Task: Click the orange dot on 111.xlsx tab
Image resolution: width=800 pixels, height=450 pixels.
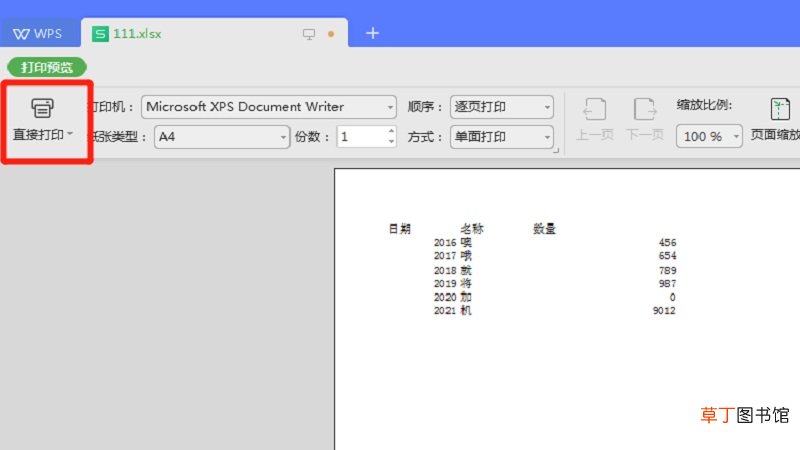Action: tap(331, 34)
